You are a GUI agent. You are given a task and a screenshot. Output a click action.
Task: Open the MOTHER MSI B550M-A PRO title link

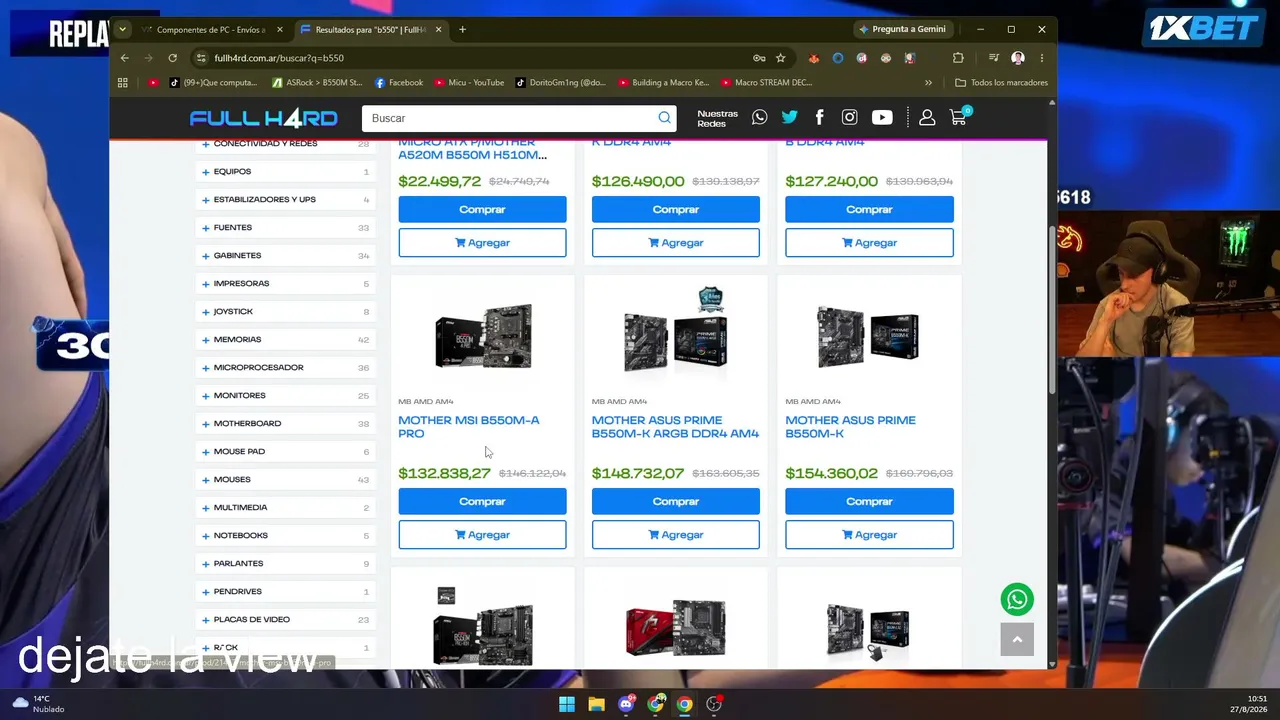[468, 427]
